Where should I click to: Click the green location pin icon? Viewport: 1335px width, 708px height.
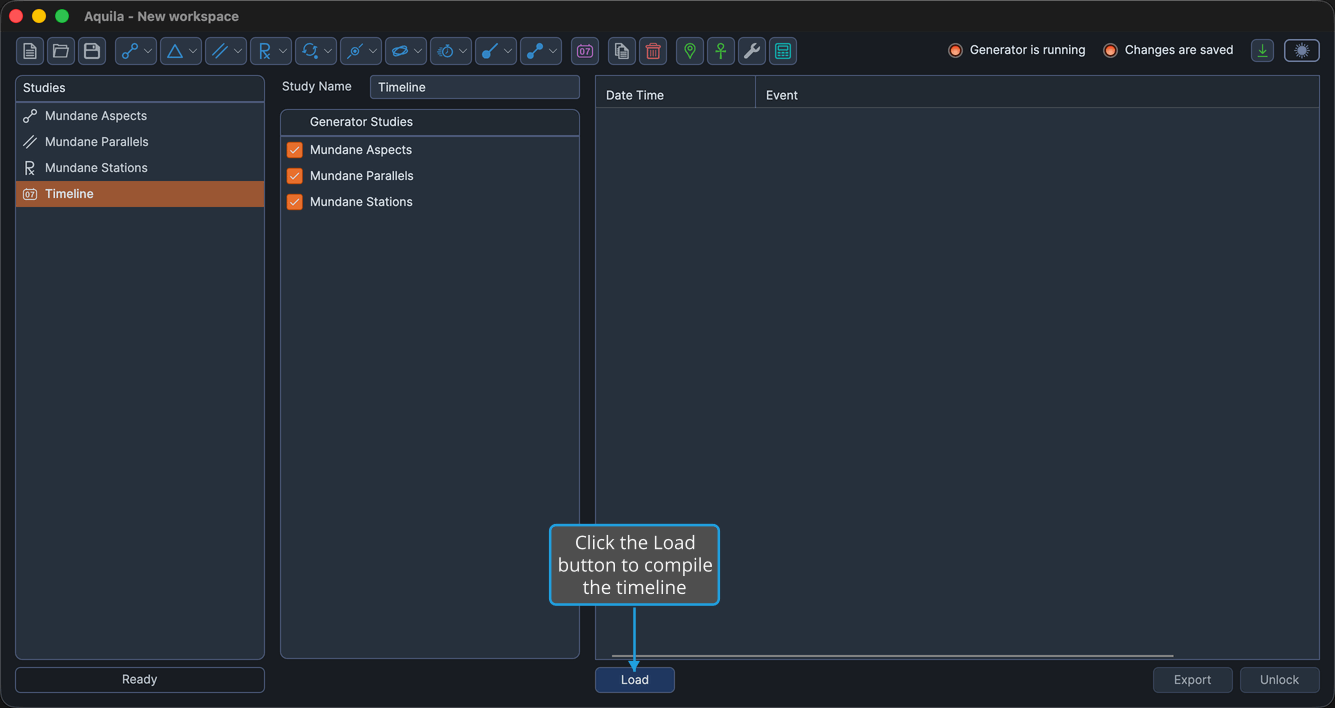(x=690, y=51)
